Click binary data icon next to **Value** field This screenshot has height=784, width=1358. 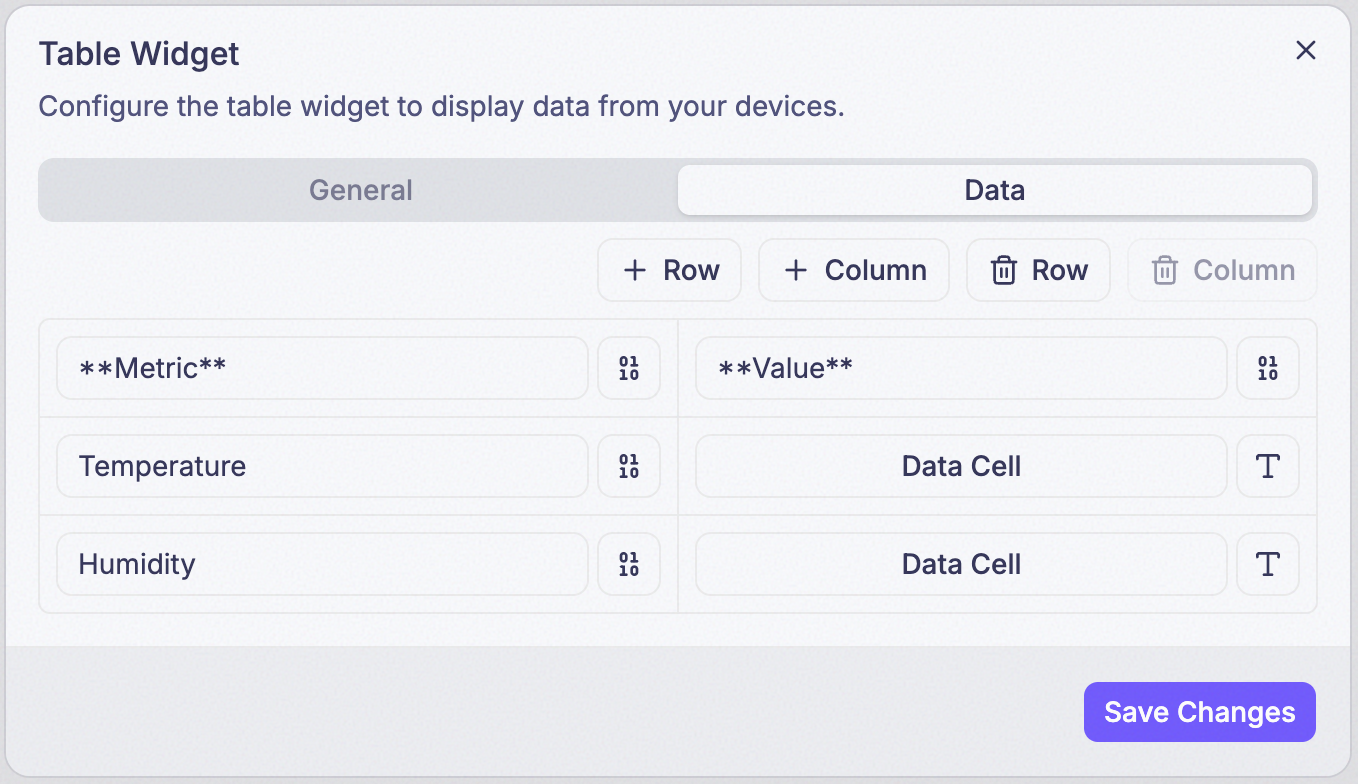coord(1268,368)
